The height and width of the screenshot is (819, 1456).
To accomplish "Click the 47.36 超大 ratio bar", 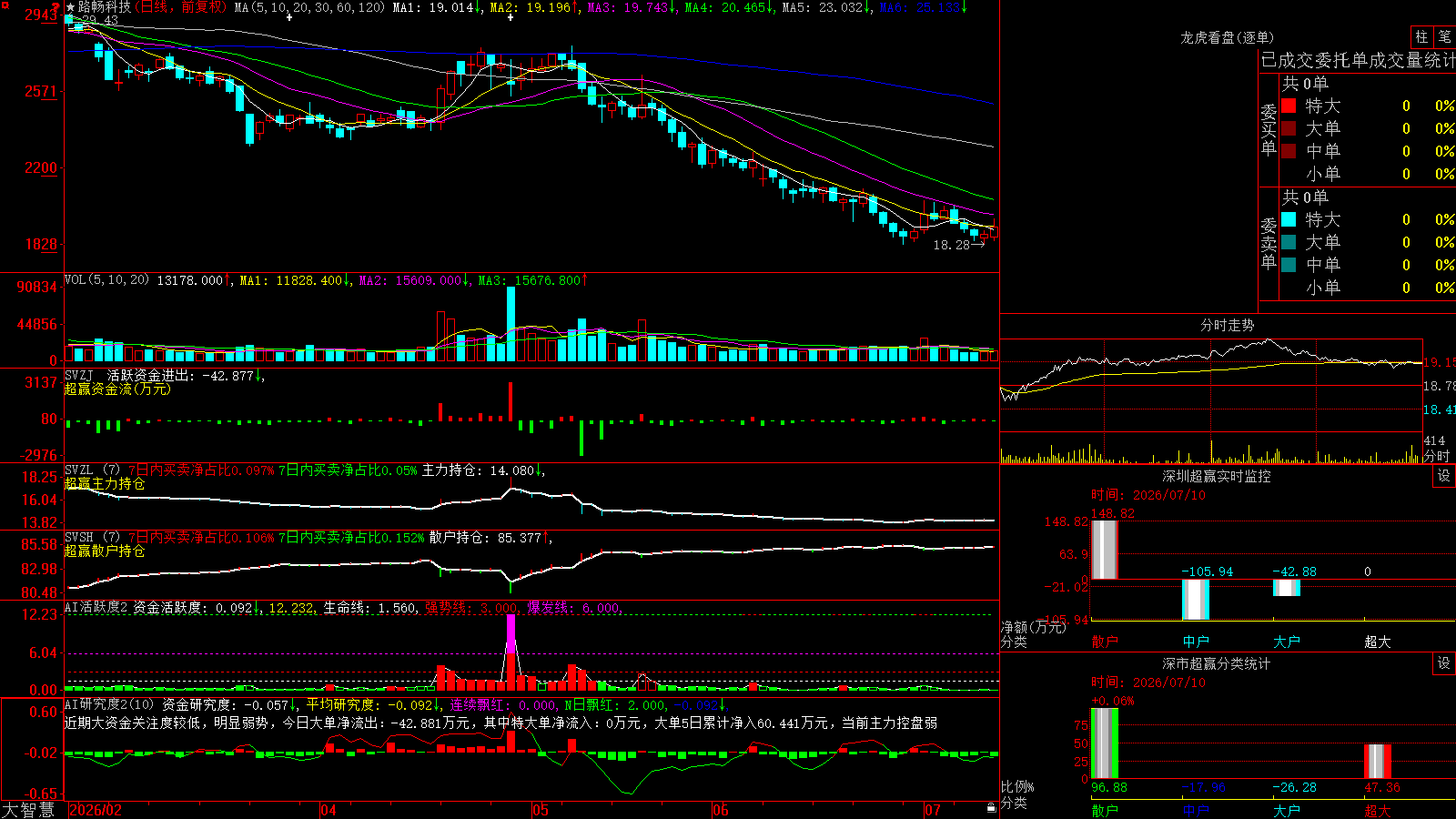I will [x=1378, y=762].
